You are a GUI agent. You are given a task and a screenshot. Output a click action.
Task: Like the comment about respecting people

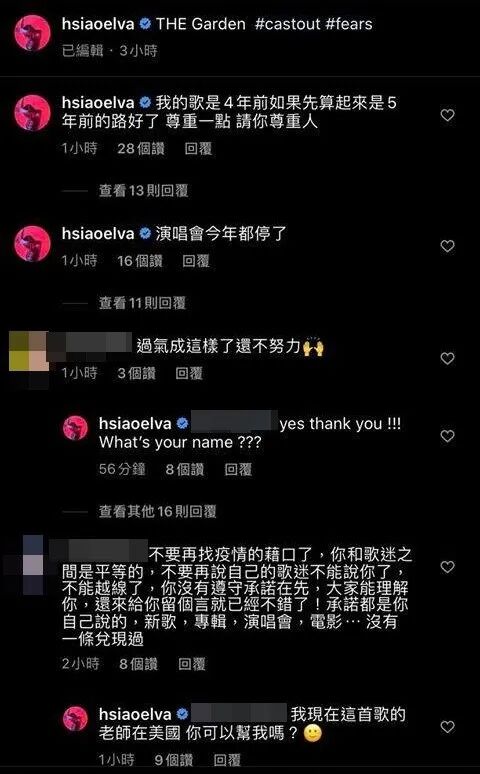[x=447, y=116]
